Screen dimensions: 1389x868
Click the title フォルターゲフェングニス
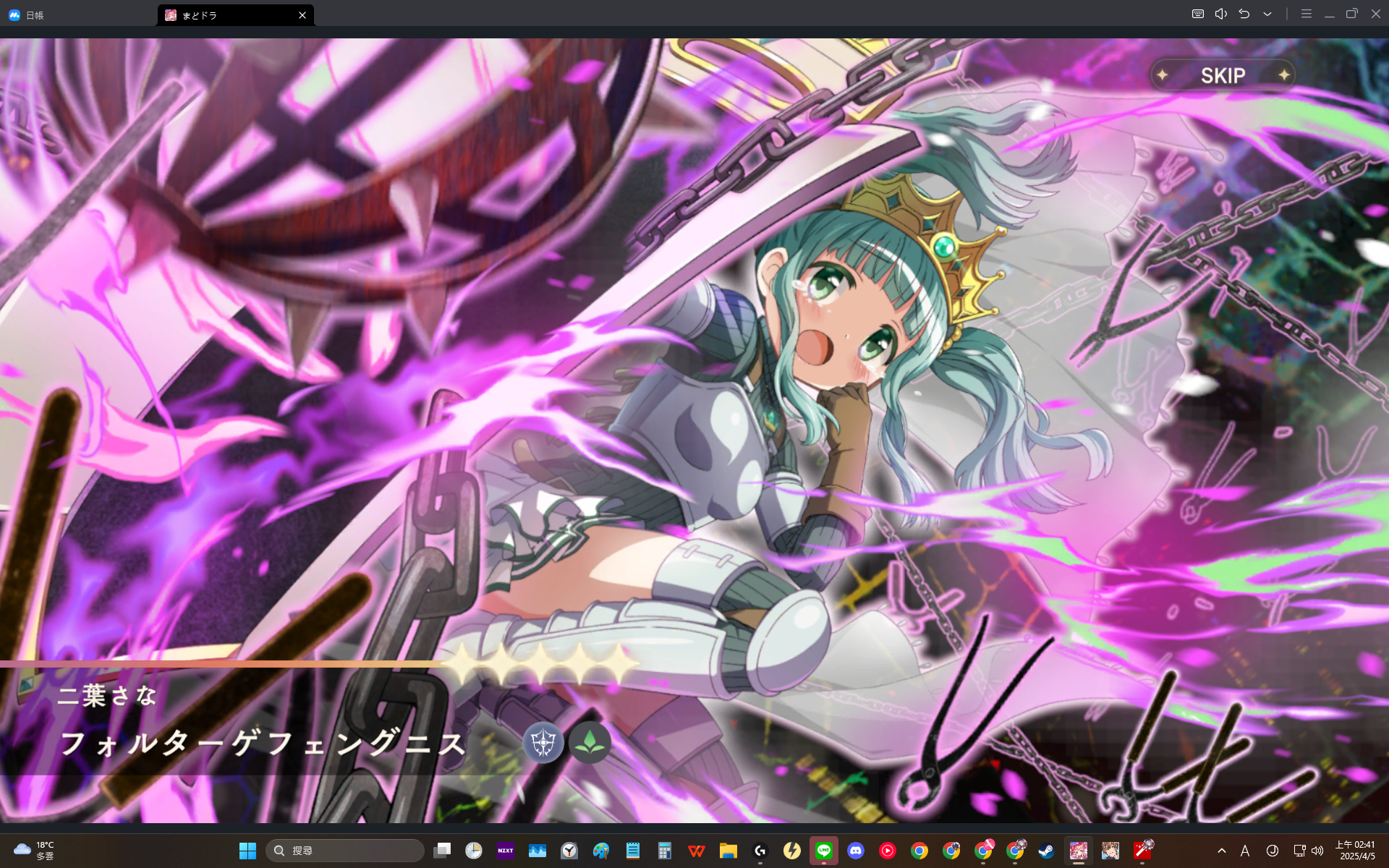(x=263, y=744)
